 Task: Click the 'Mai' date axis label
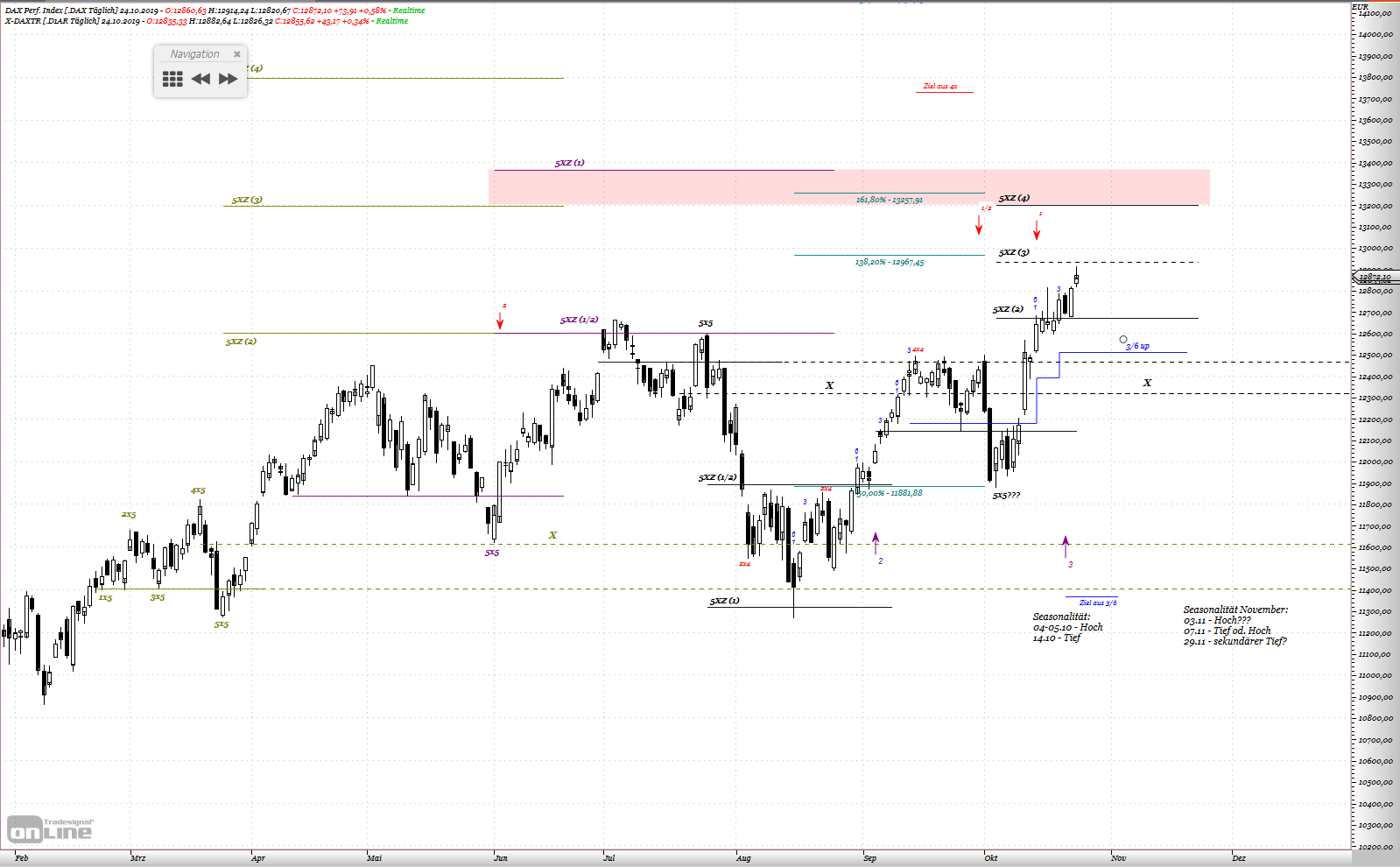(375, 858)
